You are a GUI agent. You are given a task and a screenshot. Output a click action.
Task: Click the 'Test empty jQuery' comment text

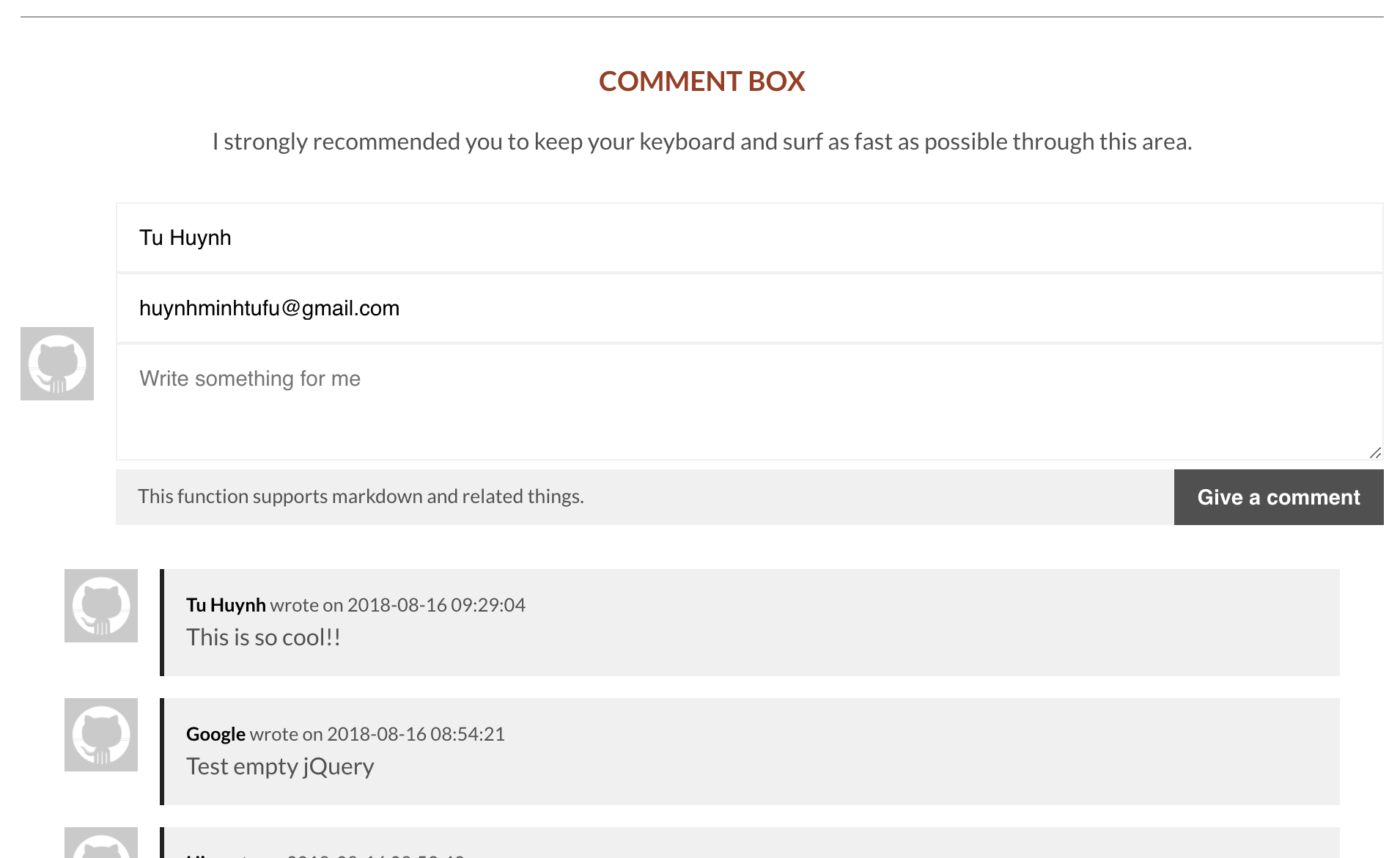tap(280, 766)
